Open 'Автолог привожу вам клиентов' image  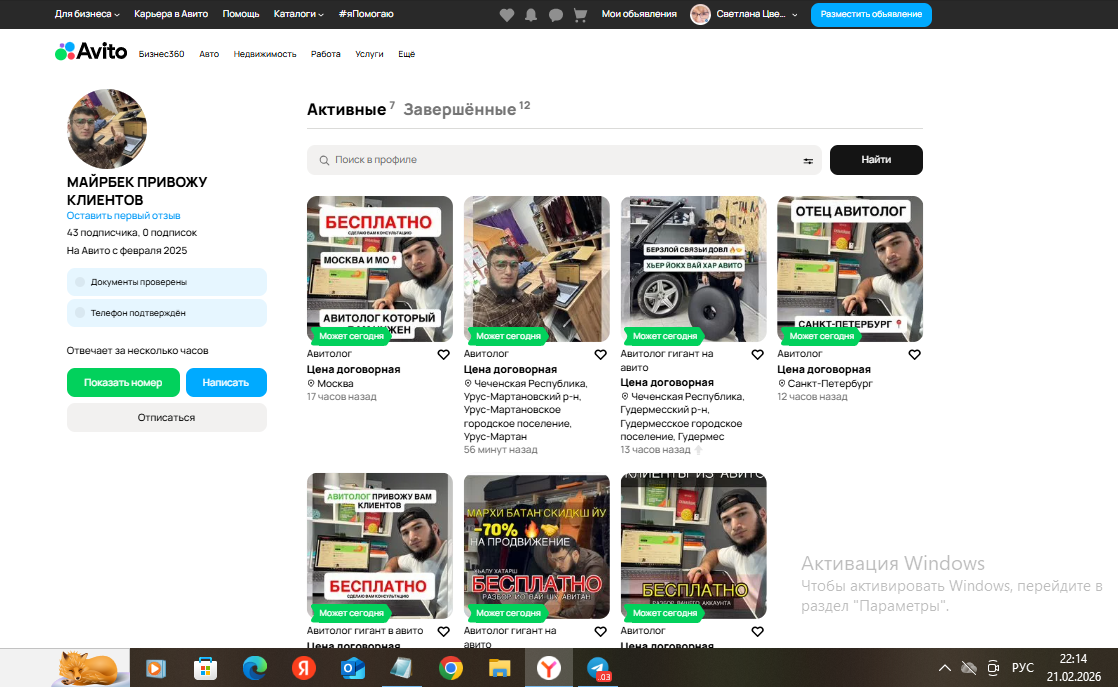tap(379, 546)
